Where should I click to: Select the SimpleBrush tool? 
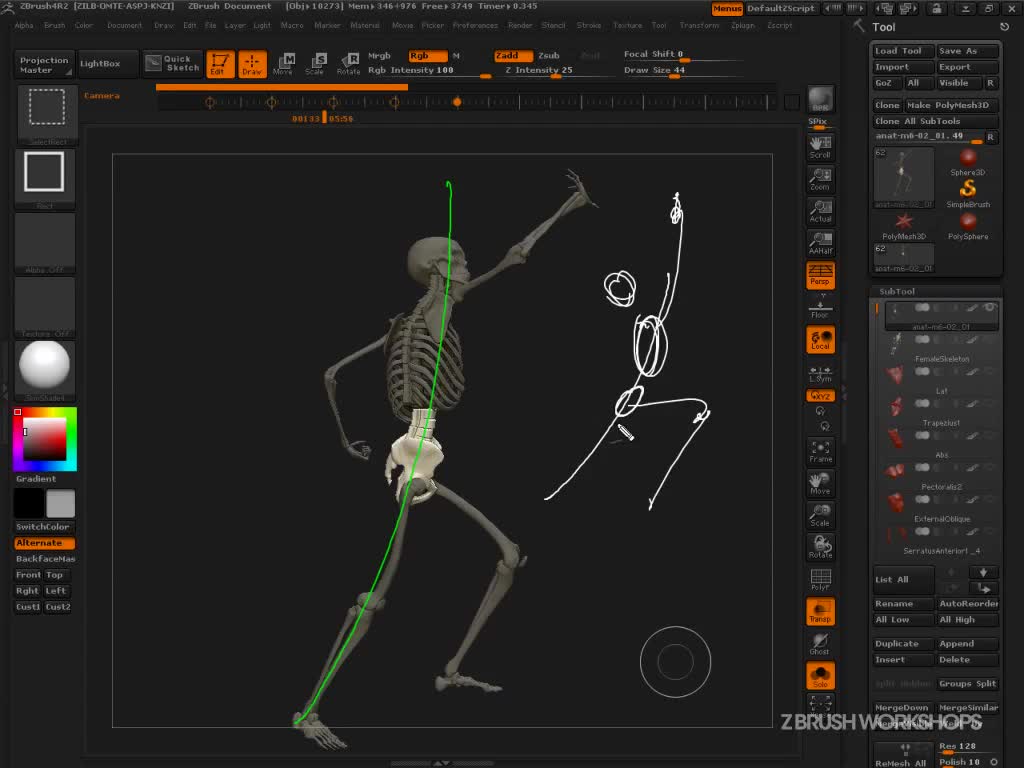coord(968,194)
